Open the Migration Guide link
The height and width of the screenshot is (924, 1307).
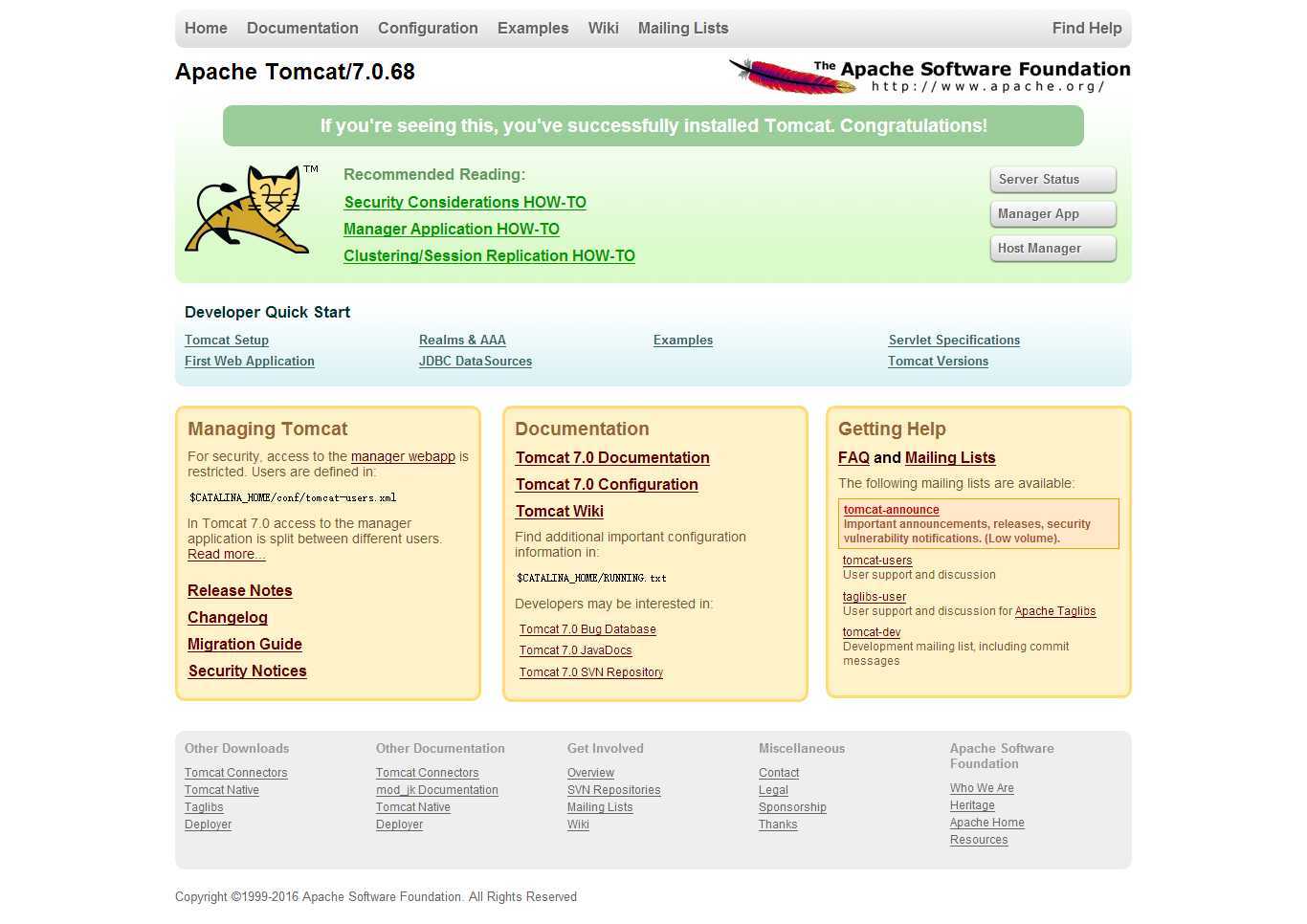click(245, 645)
